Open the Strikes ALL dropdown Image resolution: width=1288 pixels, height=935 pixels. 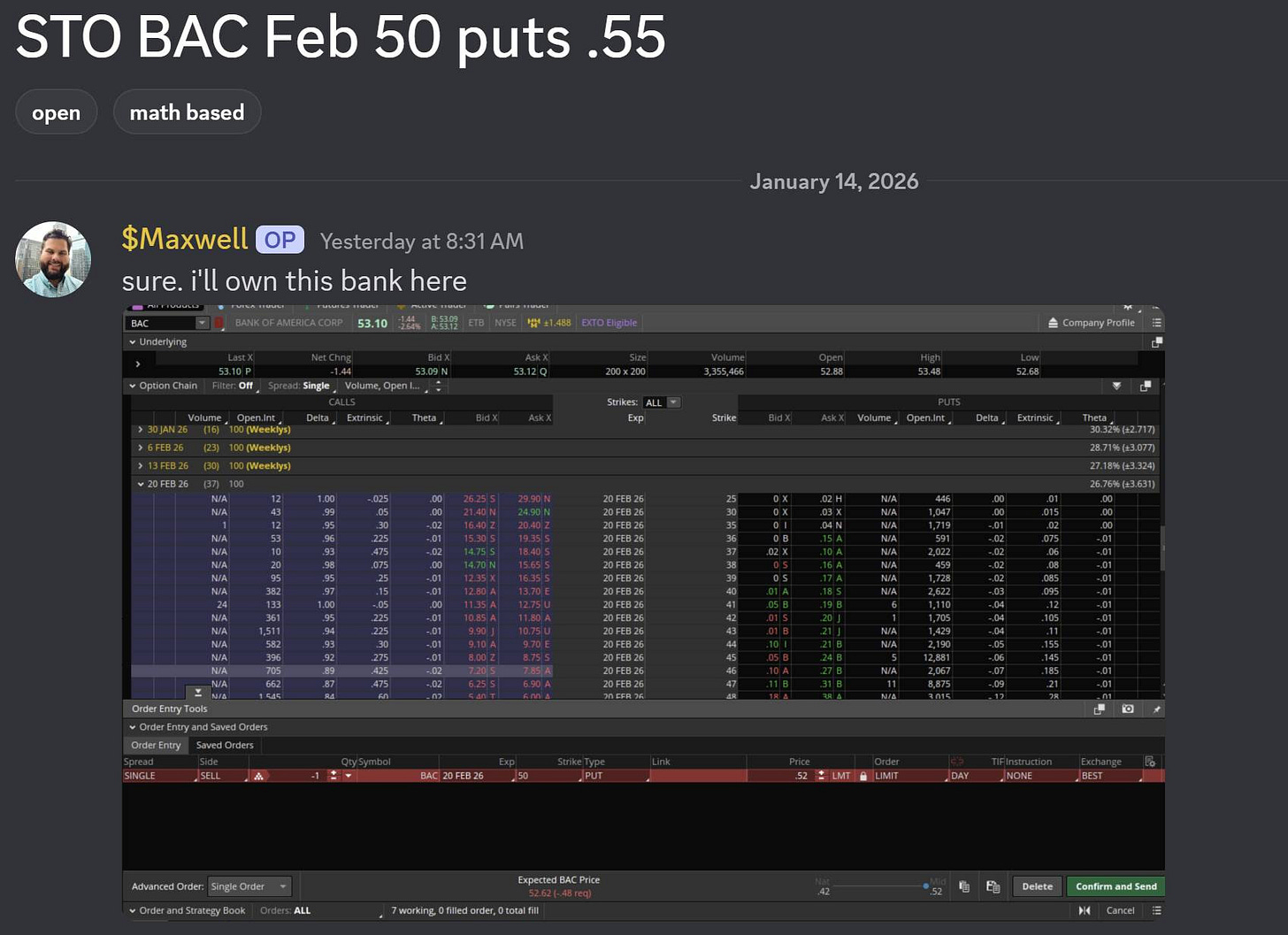coord(662,402)
